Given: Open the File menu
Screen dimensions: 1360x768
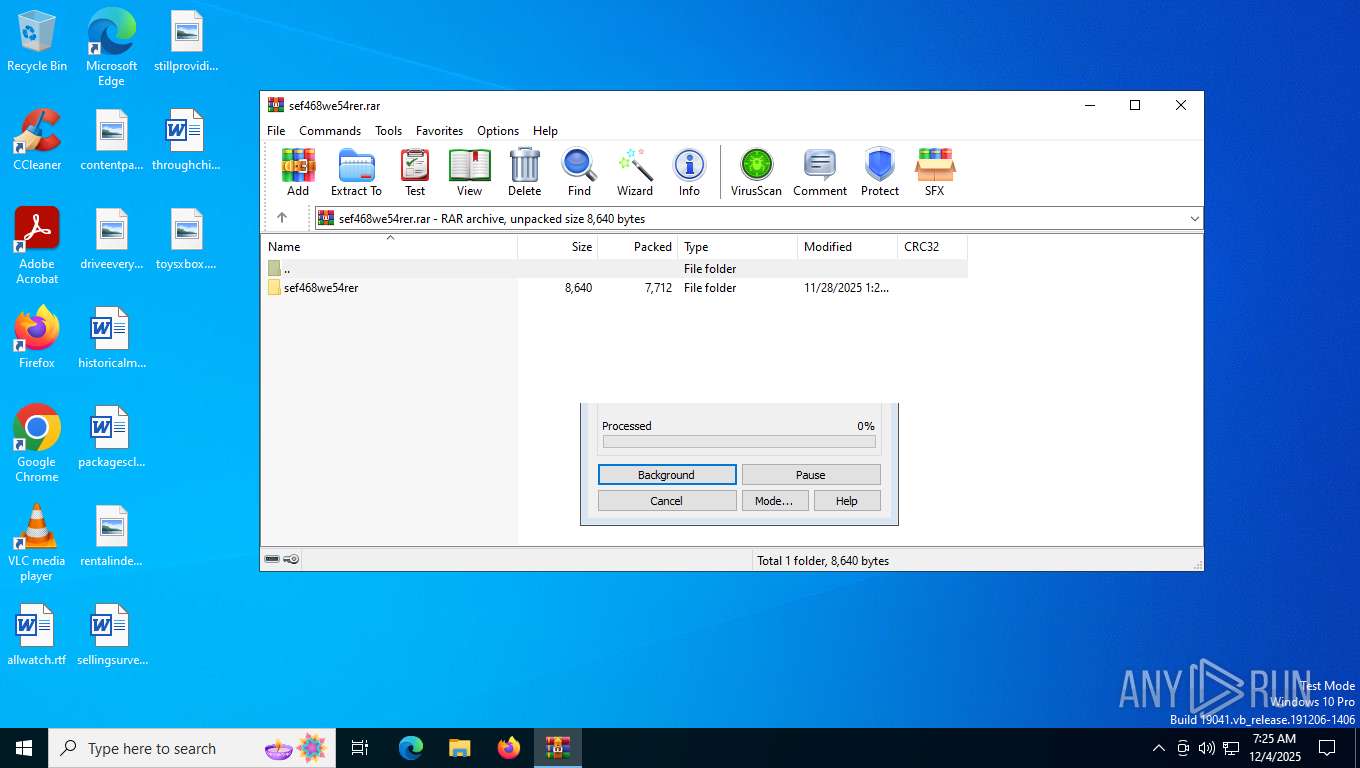Looking at the screenshot, I should click(x=276, y=131).
